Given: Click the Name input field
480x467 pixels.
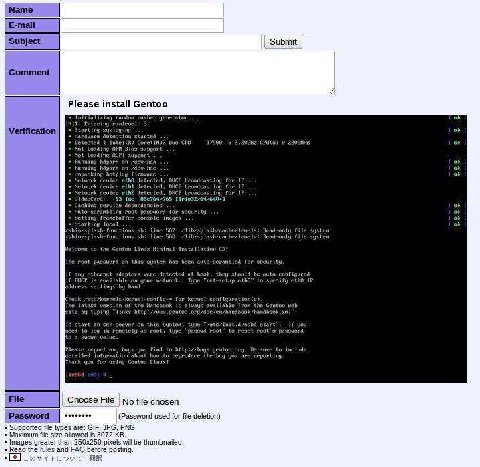Looking at the screenshot, I should coord(142,10).
